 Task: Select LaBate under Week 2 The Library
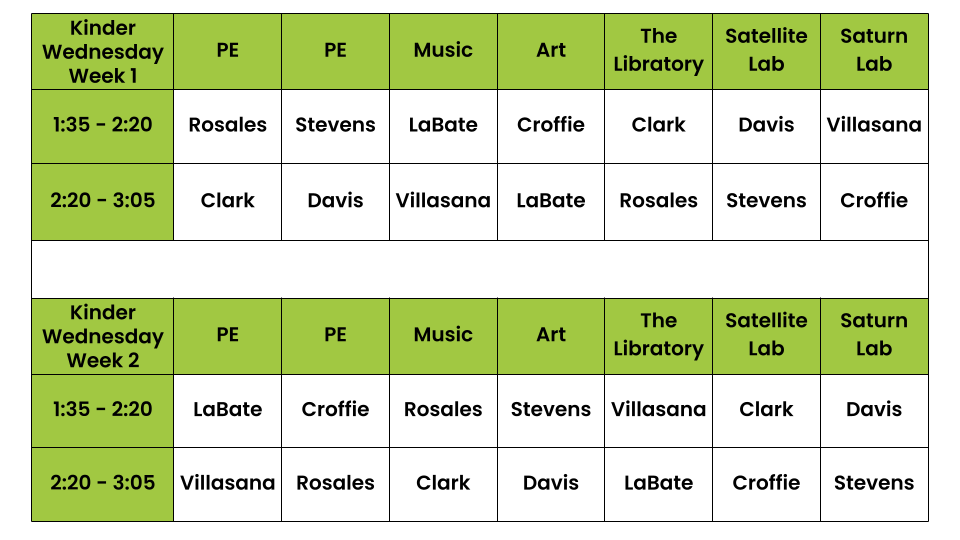[658, 483]
